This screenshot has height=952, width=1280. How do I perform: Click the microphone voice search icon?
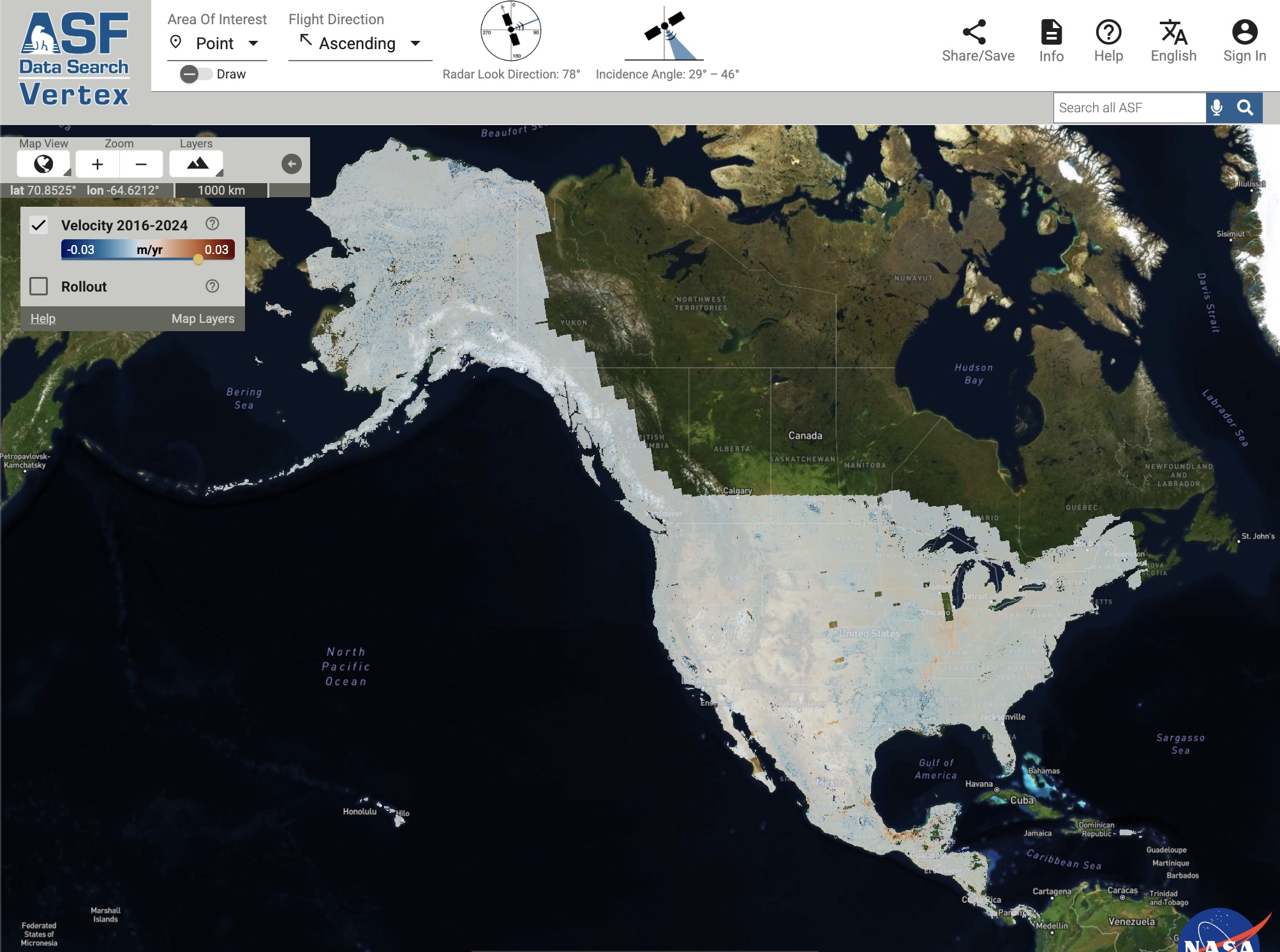(x=1217, y=108)
